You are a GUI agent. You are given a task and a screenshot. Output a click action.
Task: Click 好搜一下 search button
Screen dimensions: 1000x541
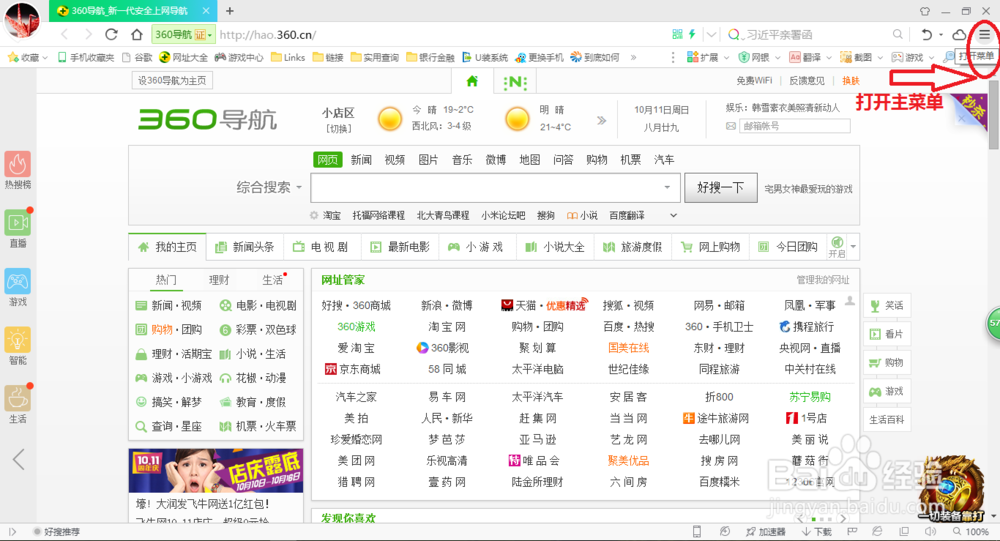click(x=721, y=188)
